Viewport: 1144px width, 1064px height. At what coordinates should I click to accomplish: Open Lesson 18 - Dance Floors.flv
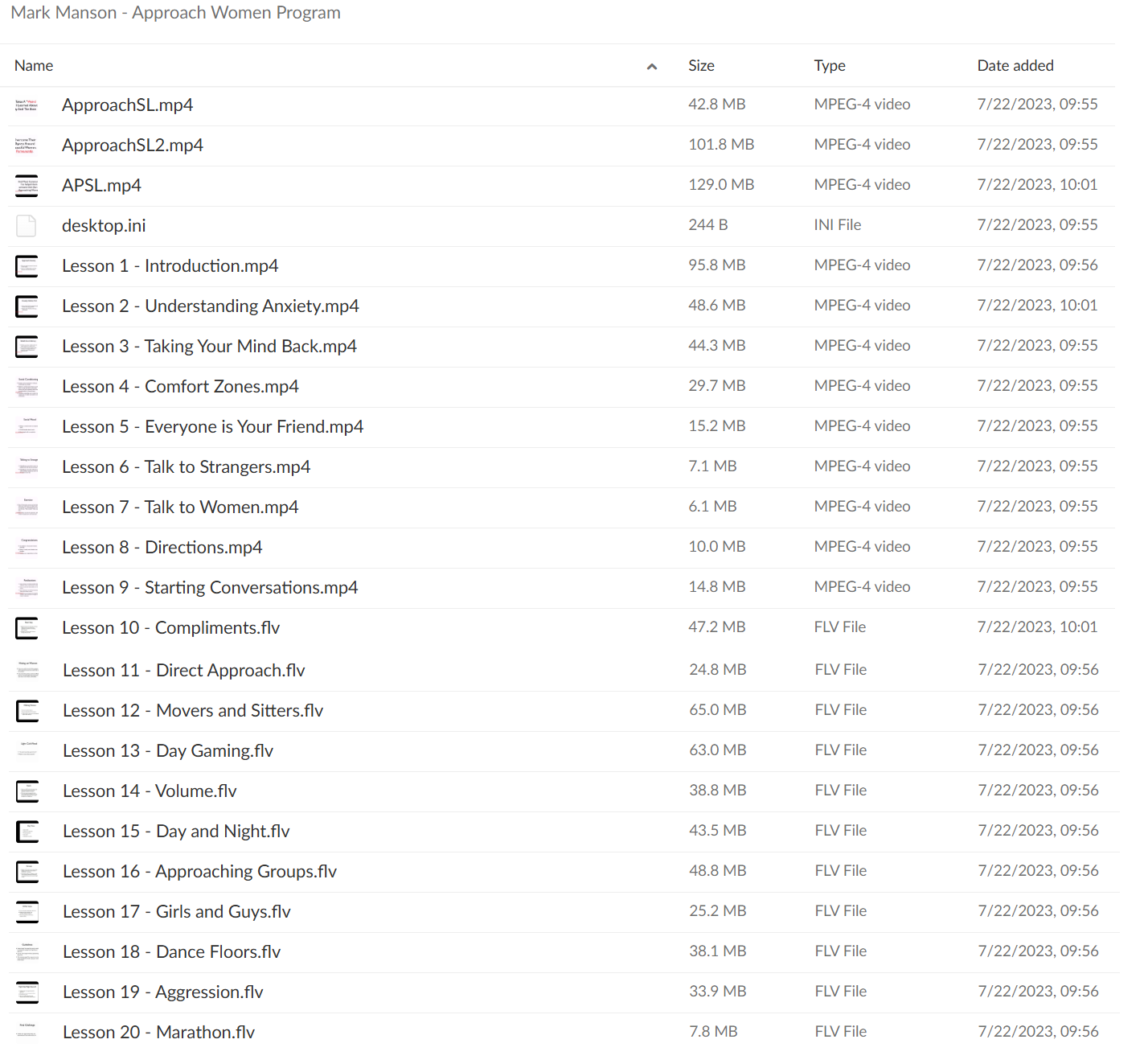click(172, 952)
